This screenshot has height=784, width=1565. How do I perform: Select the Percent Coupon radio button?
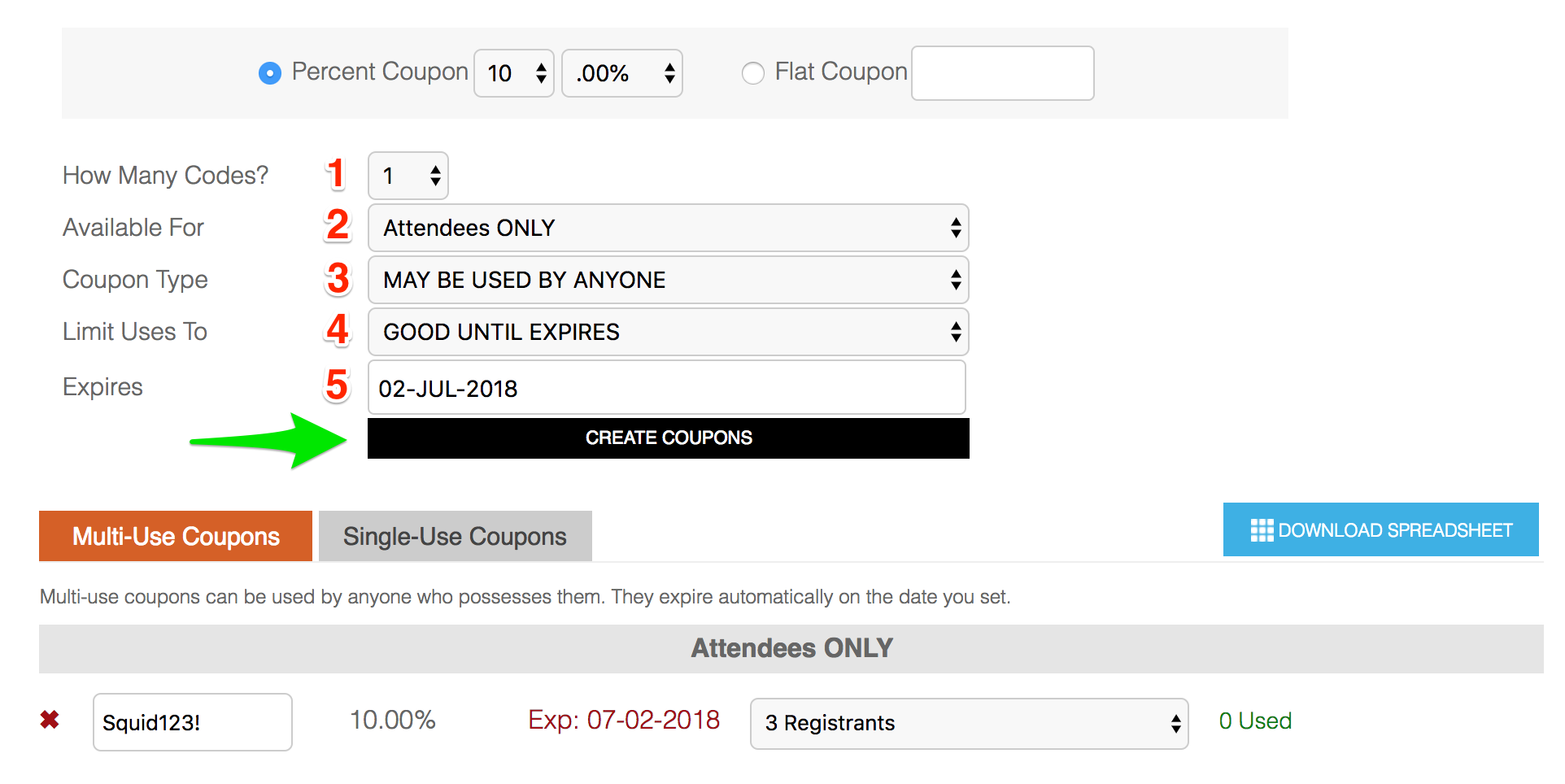[x=270, y=73]
